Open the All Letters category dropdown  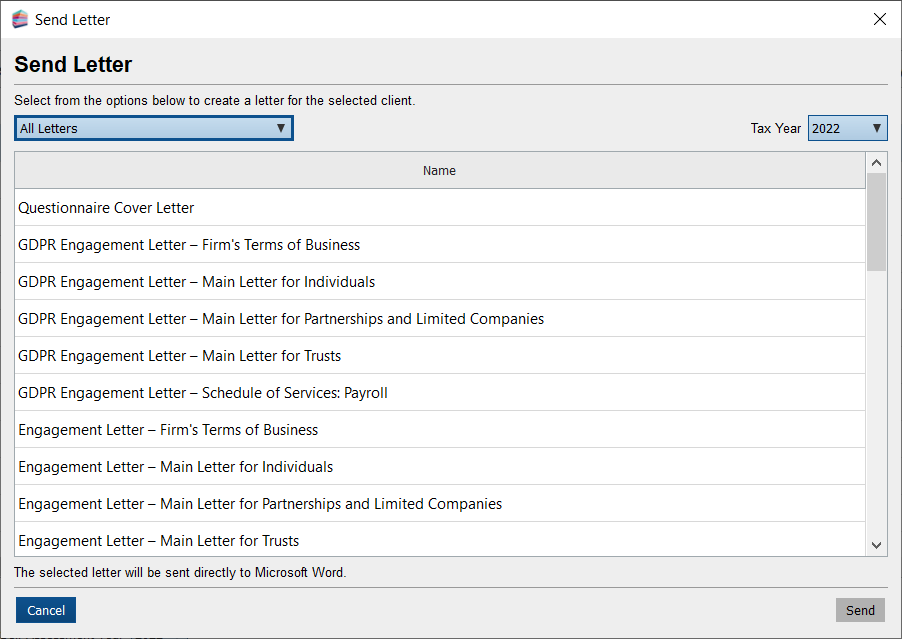(x=153, y=128)
